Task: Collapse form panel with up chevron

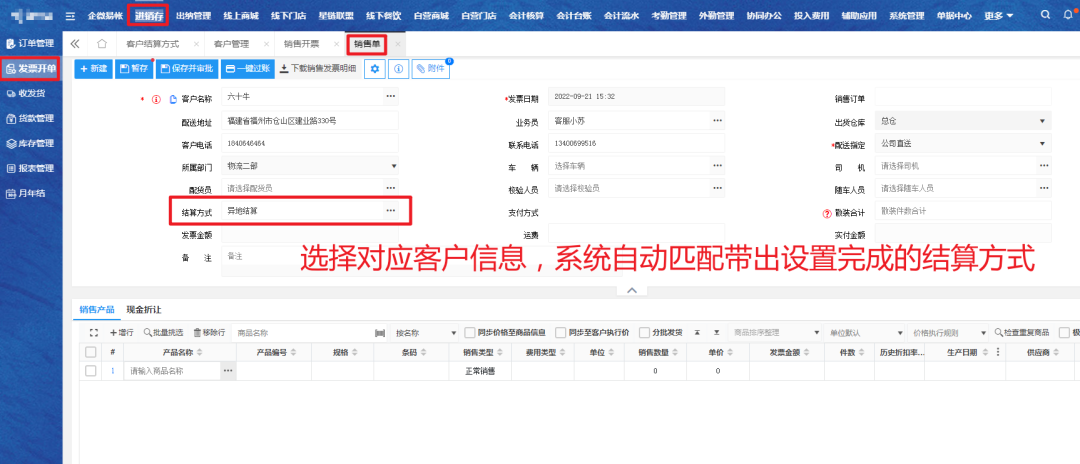Action: (x=632, y=290)
